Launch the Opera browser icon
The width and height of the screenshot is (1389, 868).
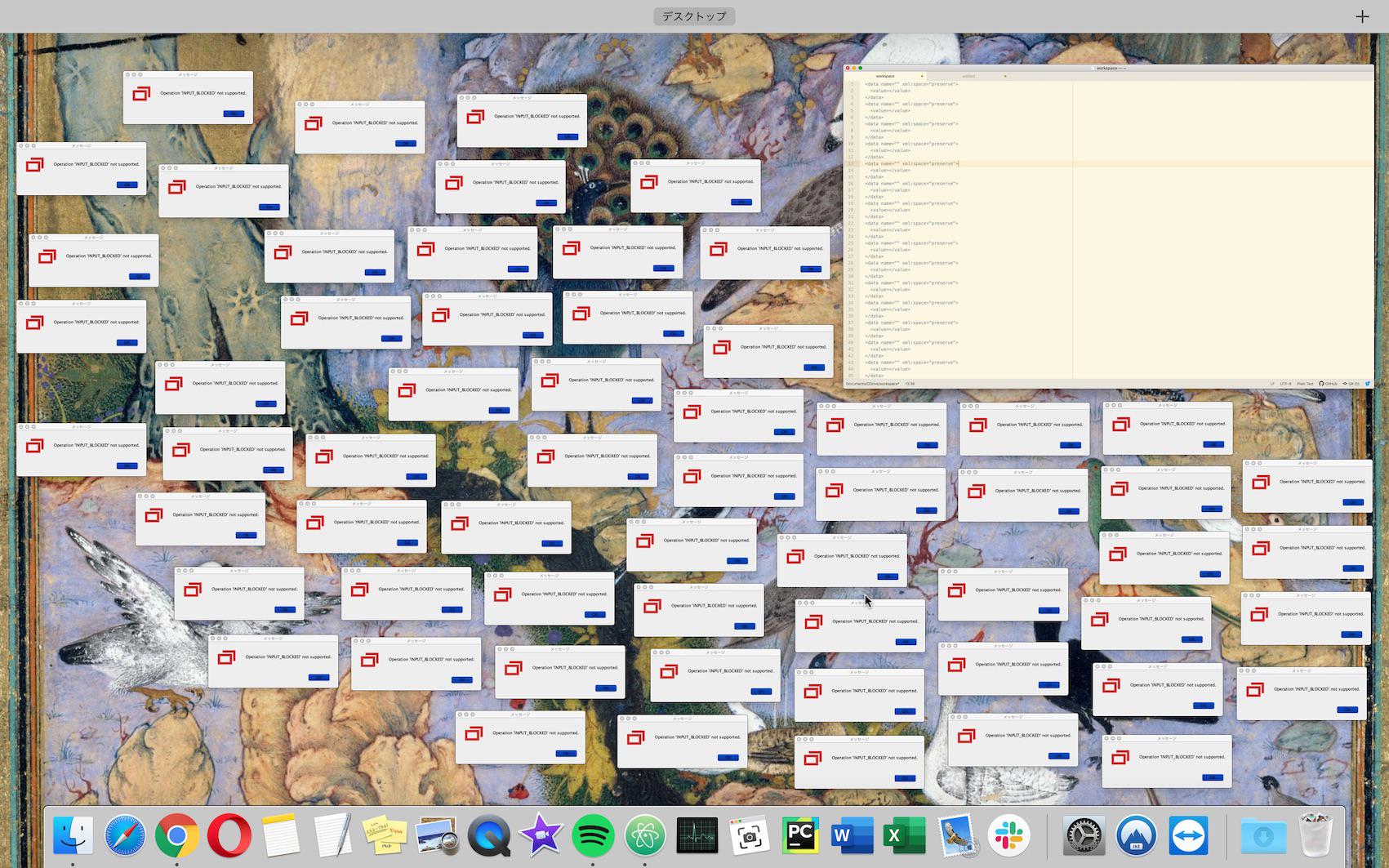click(x=229, y=835)
